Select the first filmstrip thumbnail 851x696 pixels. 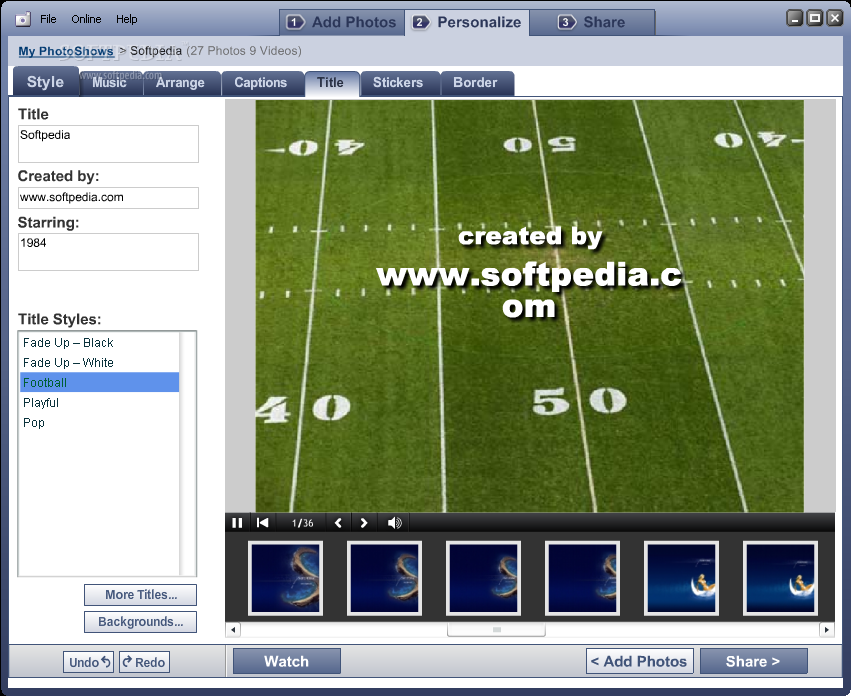(285, 578)
